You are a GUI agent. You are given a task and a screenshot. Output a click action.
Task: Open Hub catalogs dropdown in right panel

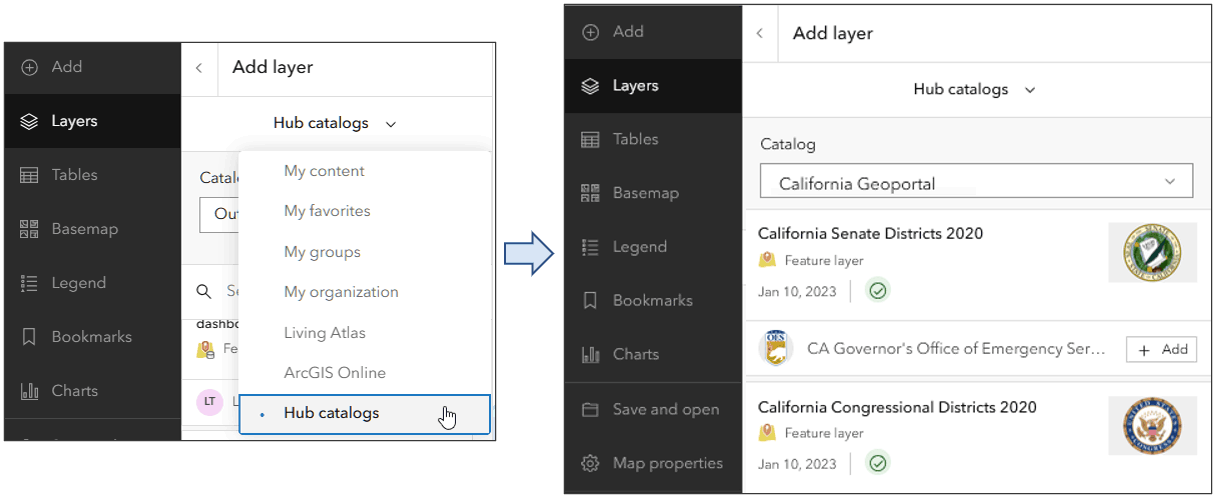[974, 89]
